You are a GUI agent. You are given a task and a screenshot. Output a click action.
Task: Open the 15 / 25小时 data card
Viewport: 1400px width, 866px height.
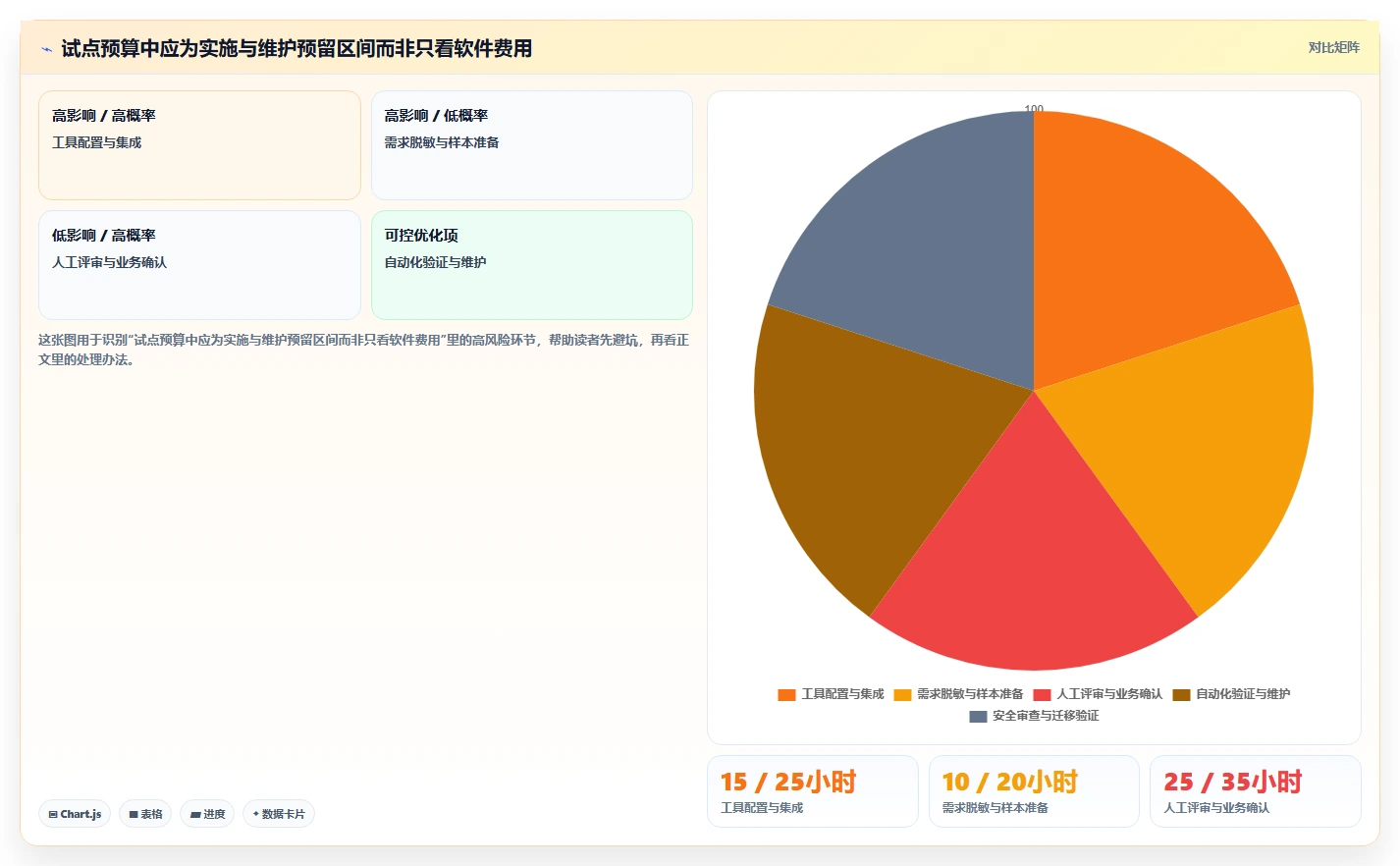pos(813,791)
